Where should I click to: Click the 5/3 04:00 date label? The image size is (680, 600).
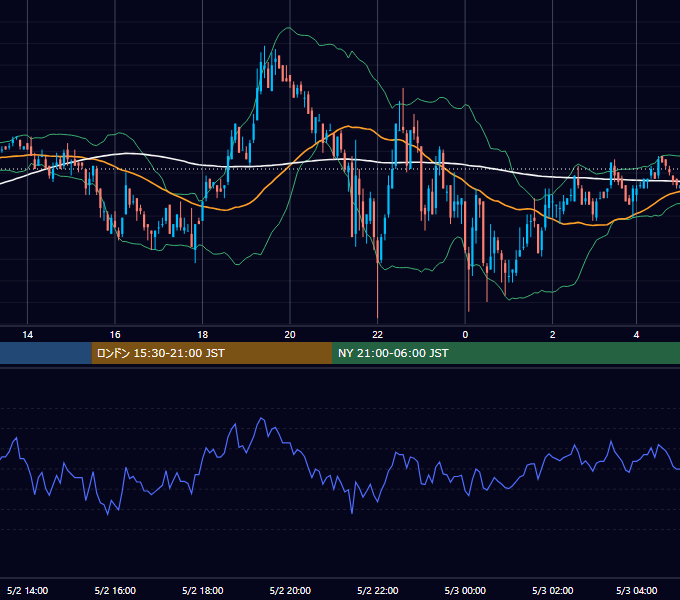tap(637, 590)
